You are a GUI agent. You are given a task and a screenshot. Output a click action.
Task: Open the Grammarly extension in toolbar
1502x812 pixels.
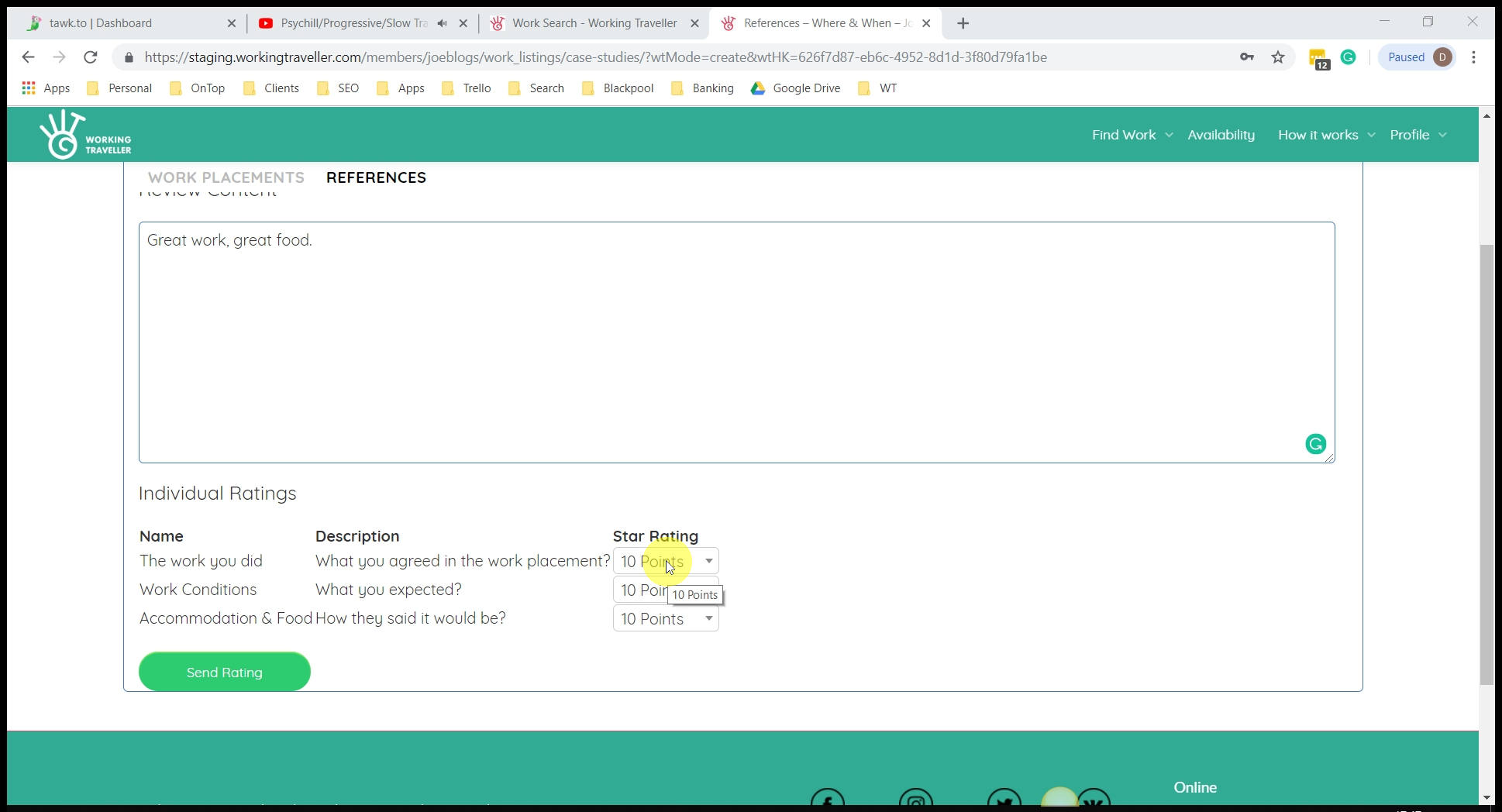[x=1348, y=57]
